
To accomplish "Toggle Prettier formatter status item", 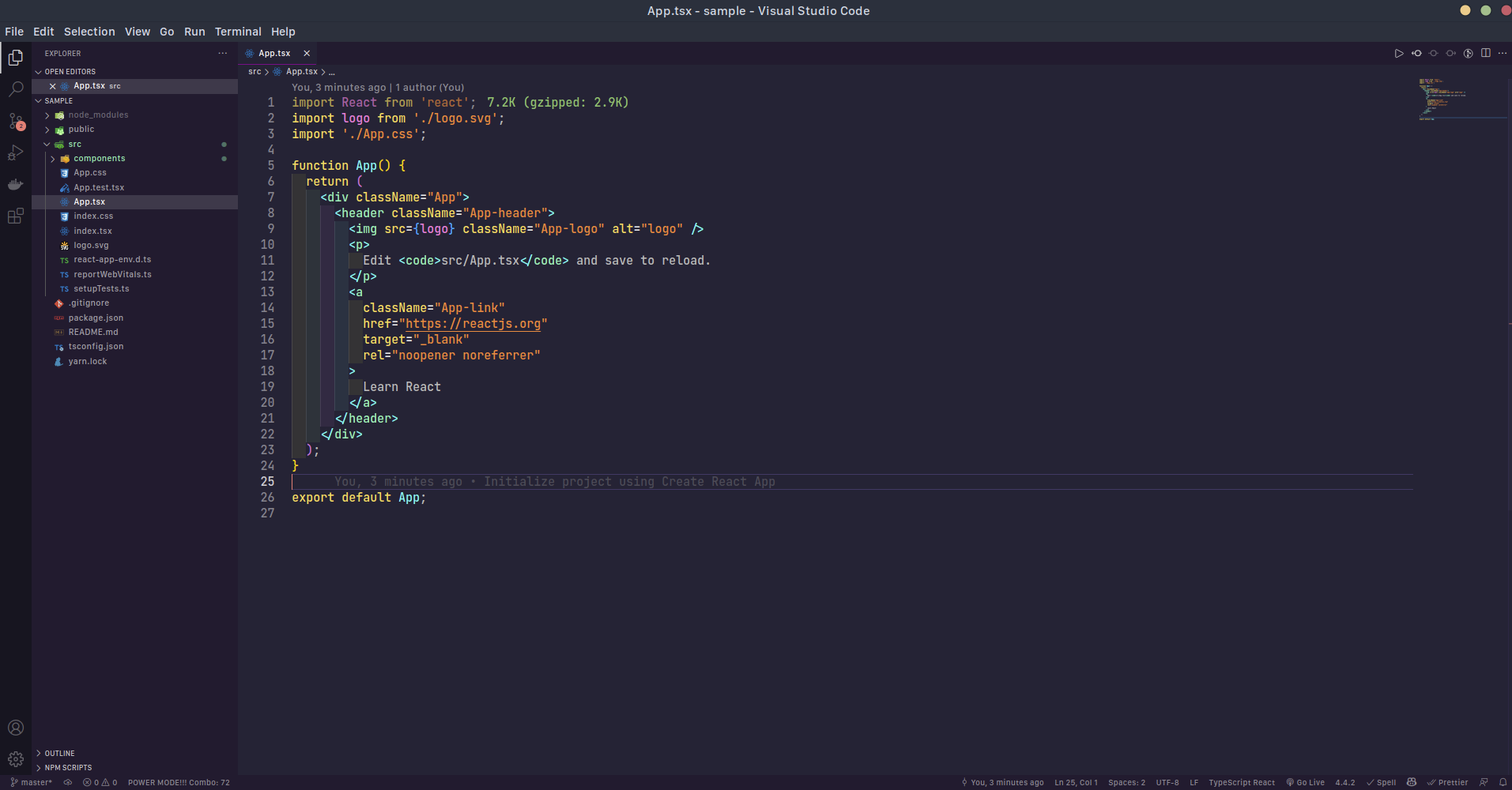I will coord(1447,782).
